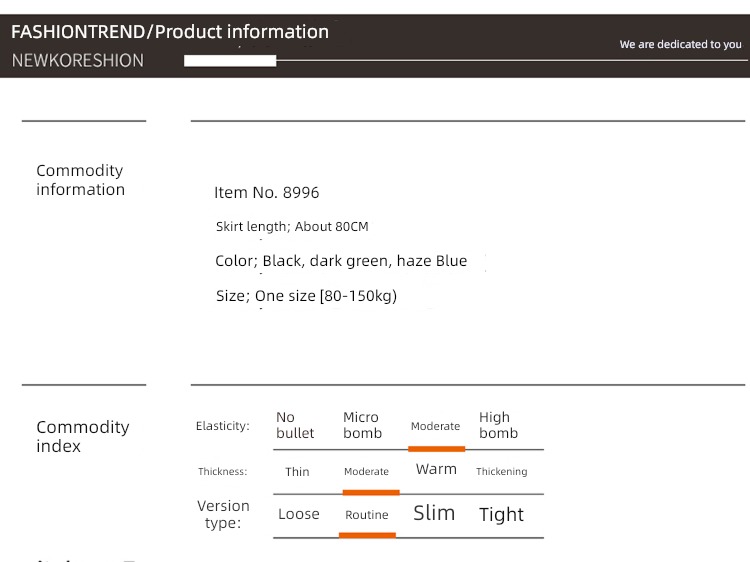Click the Color Black, dark green line
The height and width of the screenshot is (562, 750).
point(341,261)
